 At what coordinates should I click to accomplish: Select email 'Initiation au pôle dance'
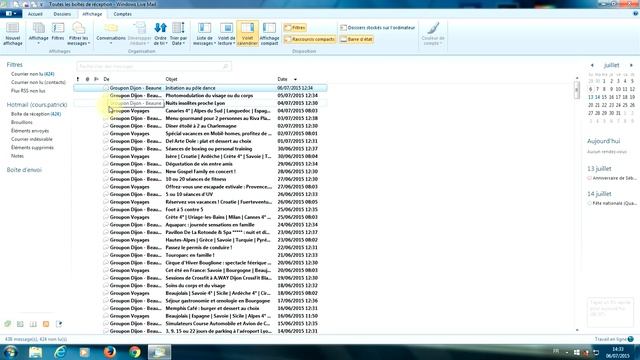point(200,88)
